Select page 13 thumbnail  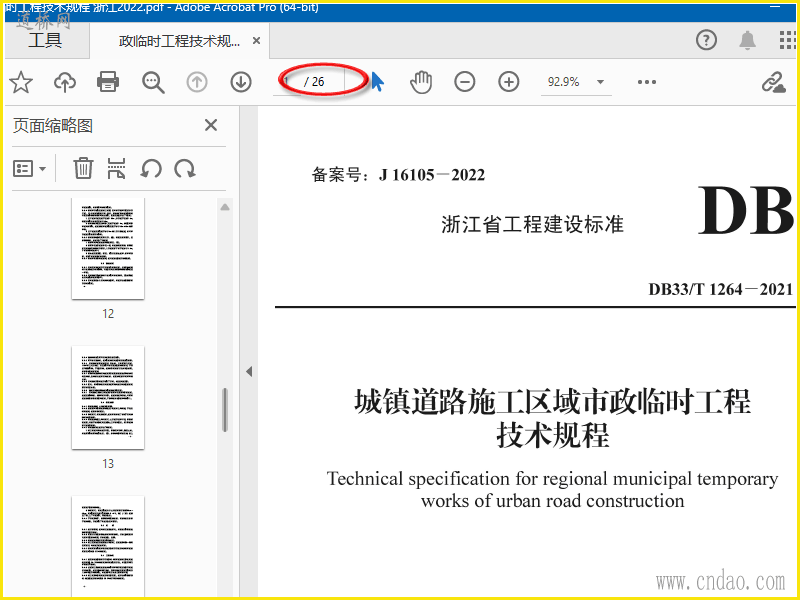coord(108,397)
